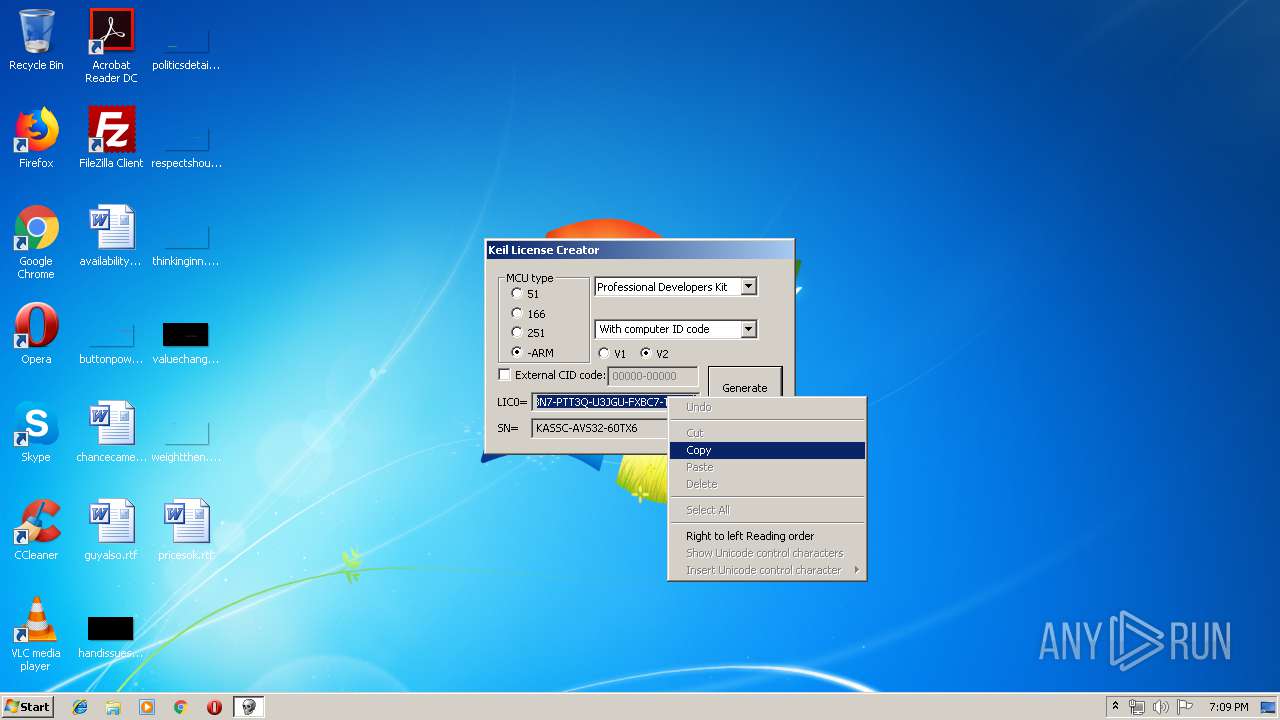The width and height of the screenshot is (1280, 720).
Task: Open Google Chrome desktop shortcut
Action: pos(36,242)
